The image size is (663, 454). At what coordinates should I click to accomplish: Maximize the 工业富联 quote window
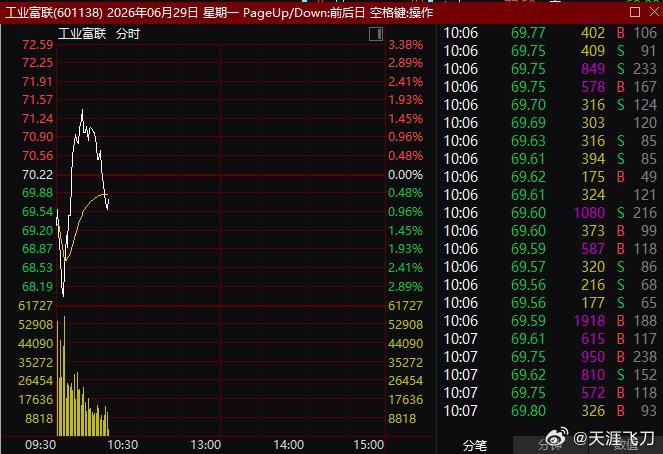click(635, 12)
